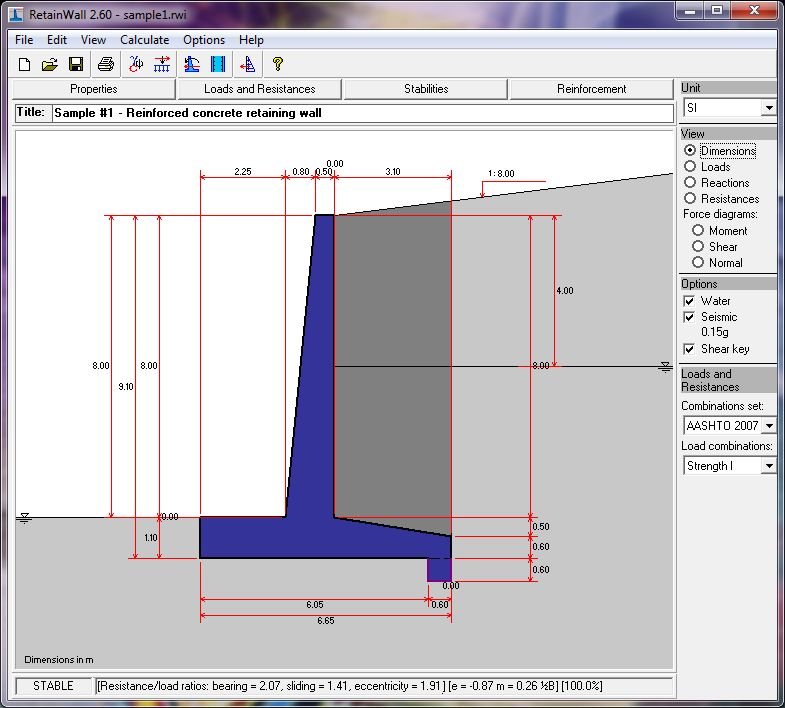785x708 pixels.
Task: Click the Print icon
Action: click(x=106, y=64)
